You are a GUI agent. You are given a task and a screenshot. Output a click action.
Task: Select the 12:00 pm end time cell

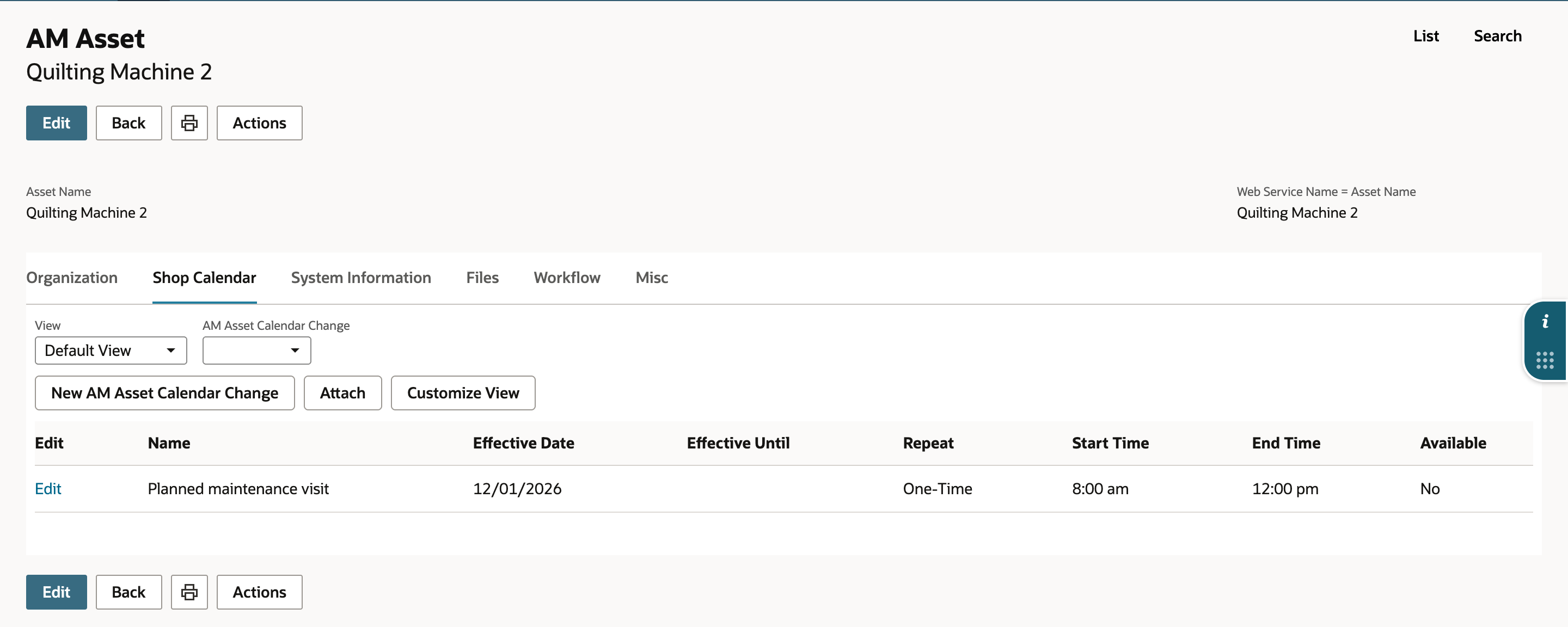(x=1285, y=489)
